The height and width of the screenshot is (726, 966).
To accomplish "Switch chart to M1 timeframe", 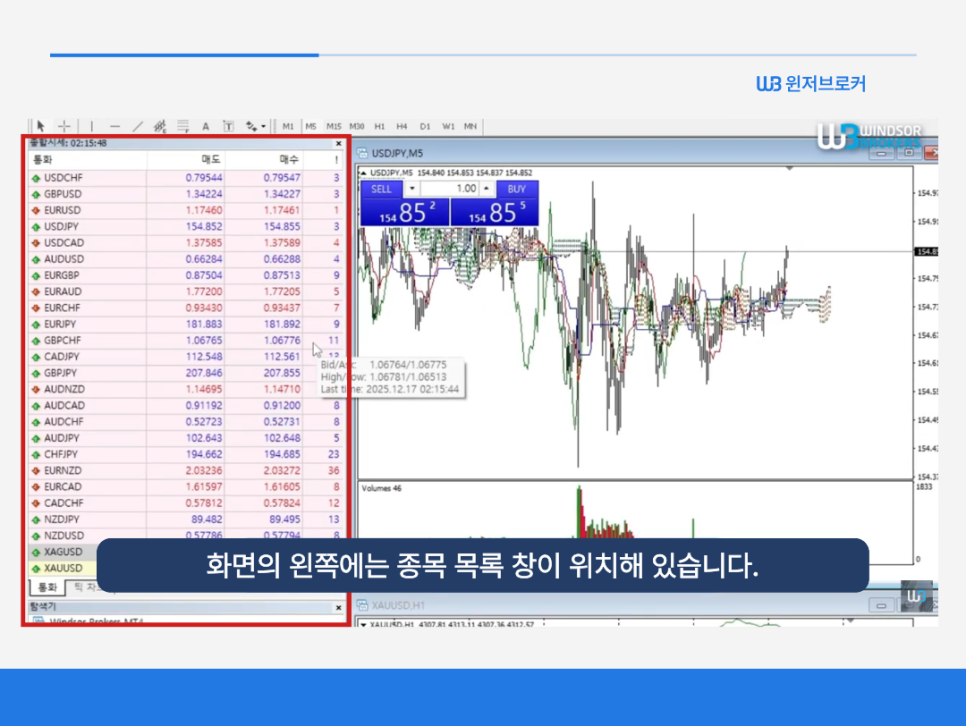I will tap(288, 126).
